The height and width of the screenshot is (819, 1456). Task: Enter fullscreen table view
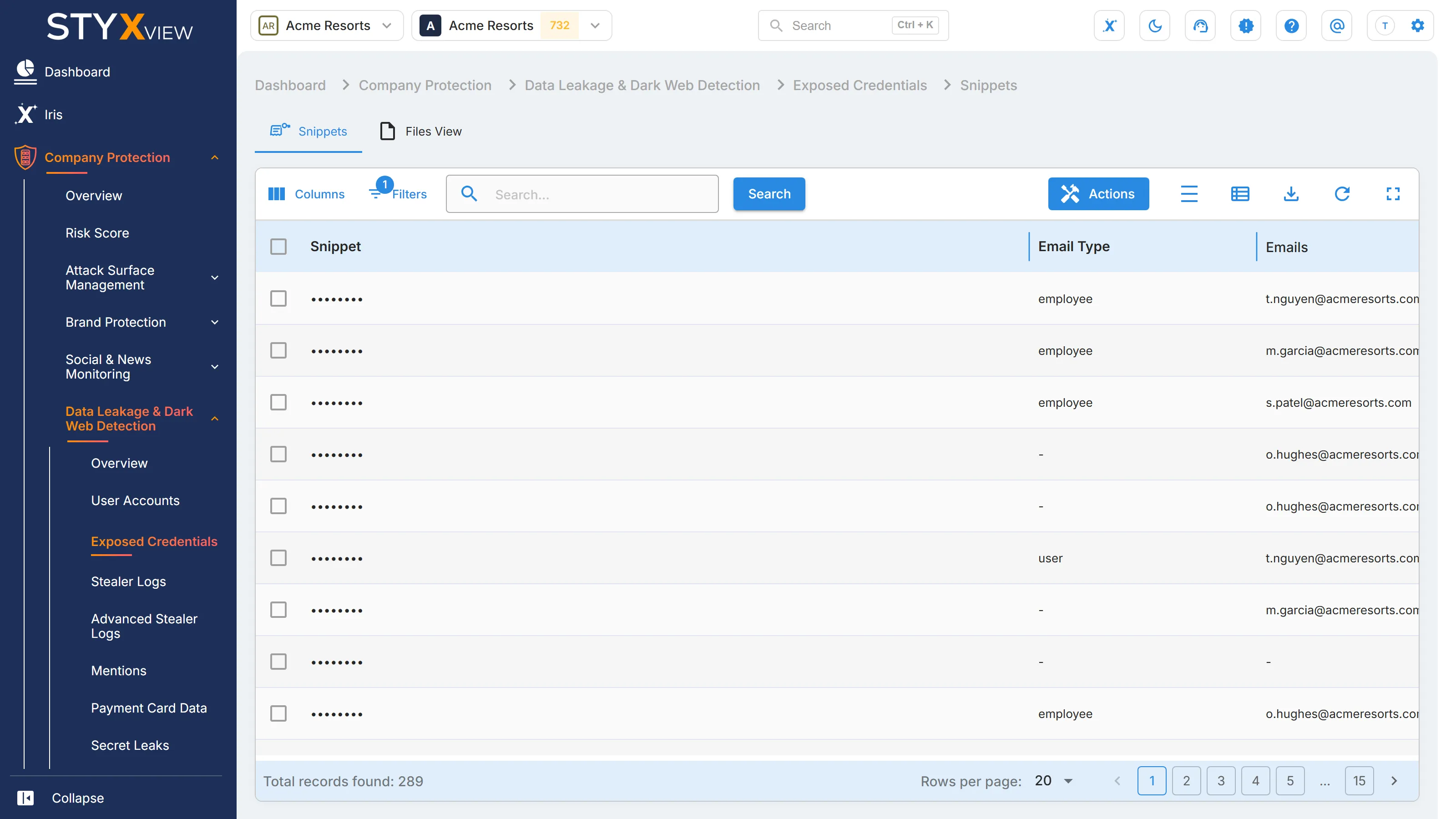click(1393, 194)
